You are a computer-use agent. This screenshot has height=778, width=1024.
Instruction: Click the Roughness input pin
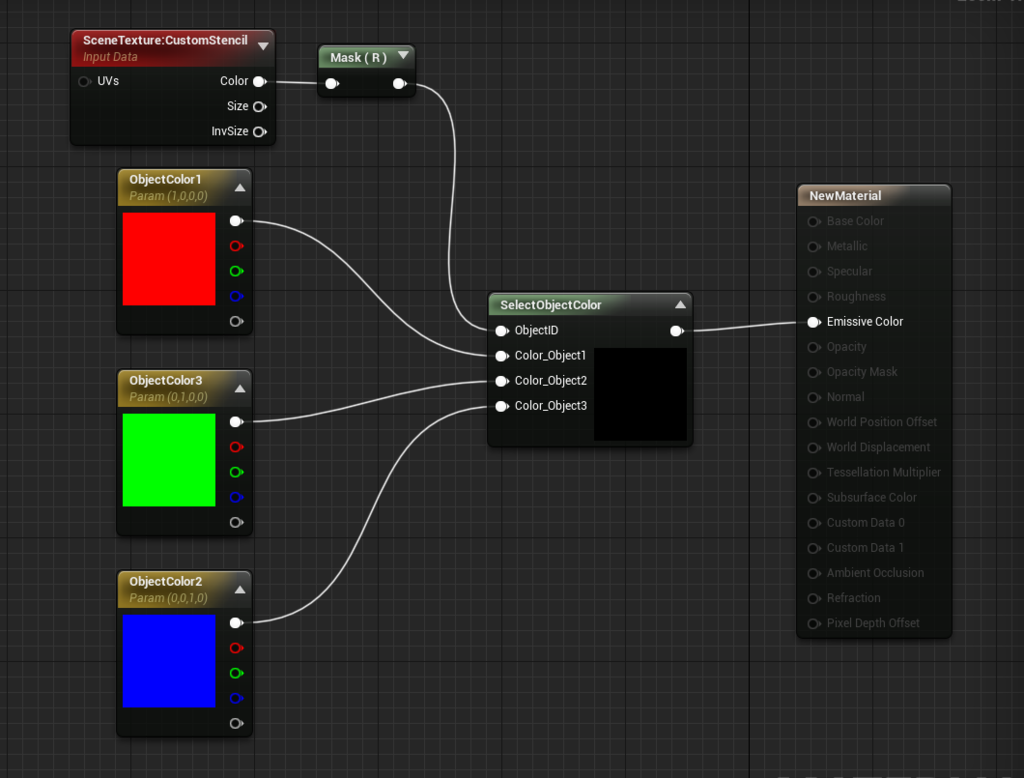pos(814,297)
